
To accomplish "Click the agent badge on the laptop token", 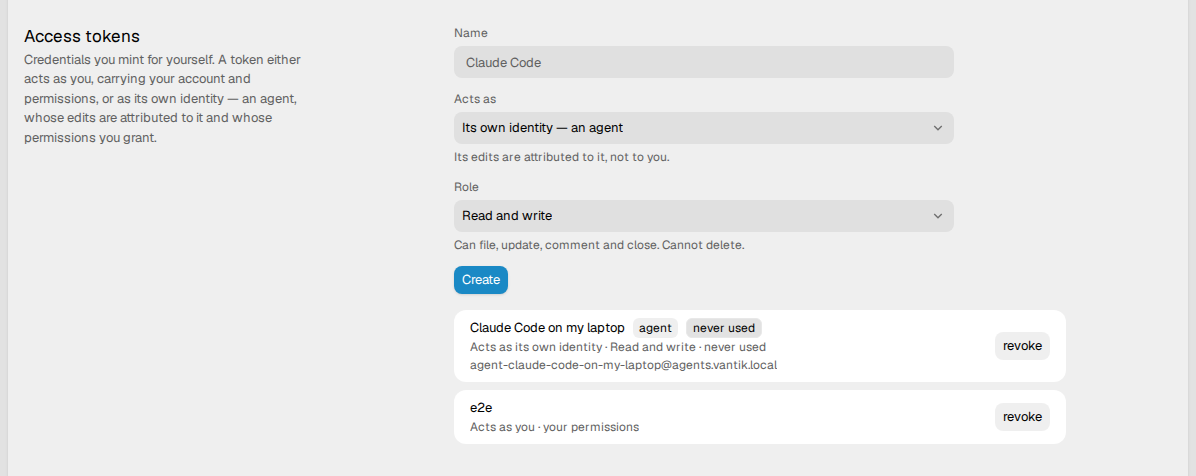I will coord(655,328).
